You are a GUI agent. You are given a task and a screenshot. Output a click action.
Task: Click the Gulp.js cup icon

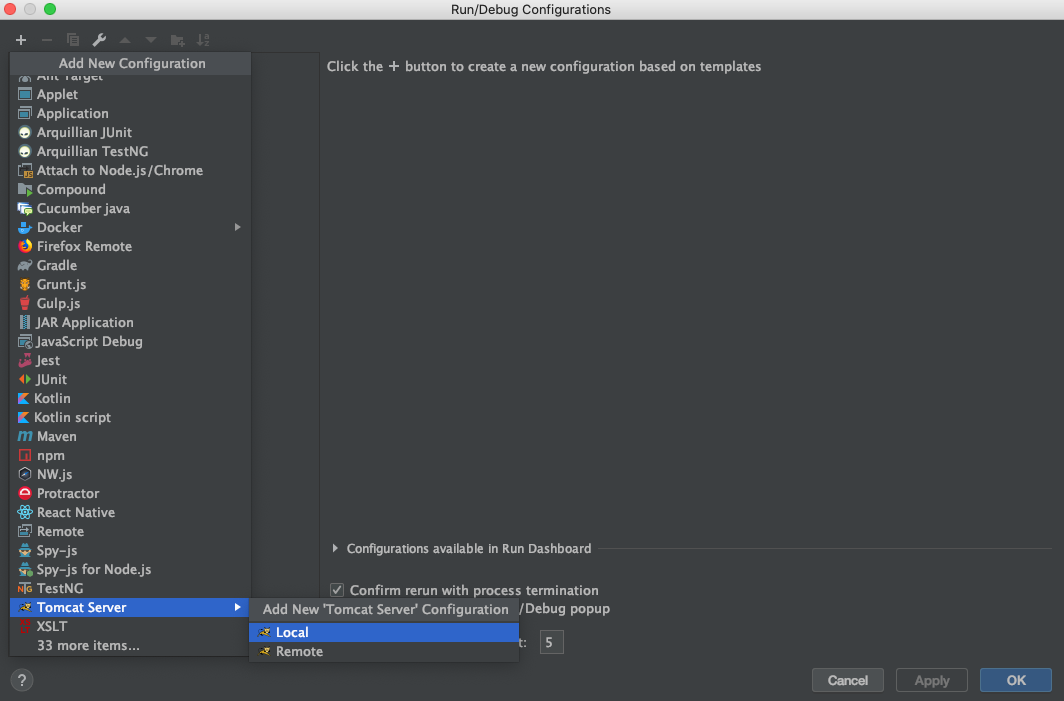(x=25, y=303)
